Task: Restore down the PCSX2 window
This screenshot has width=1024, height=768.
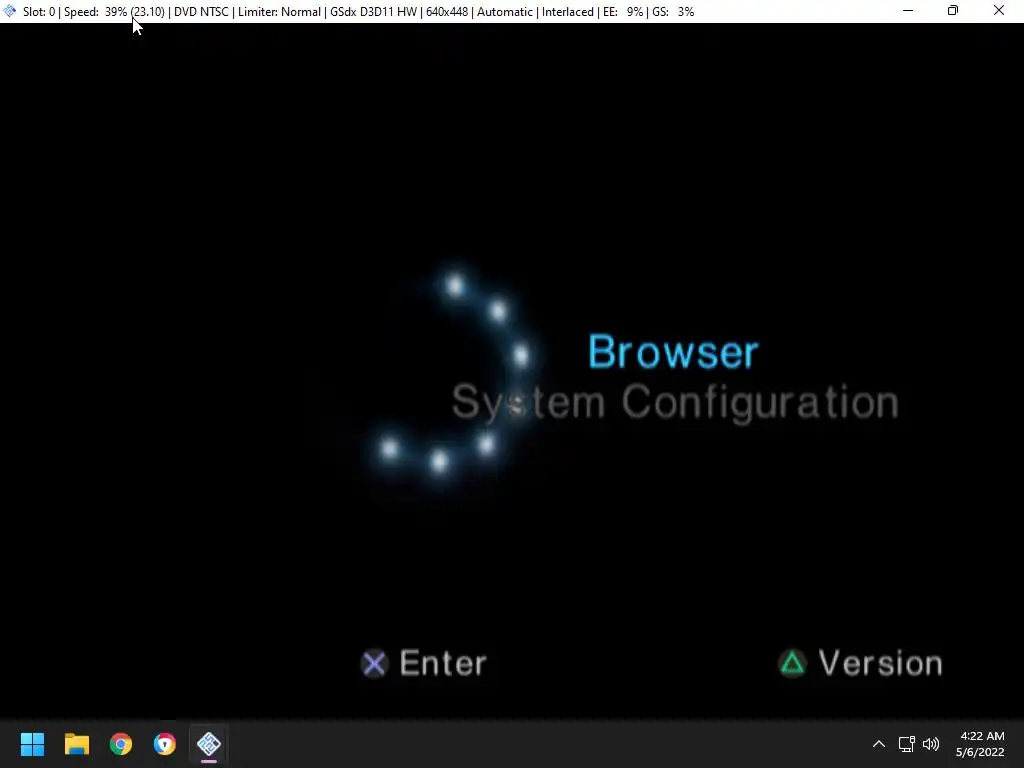Action: (x=953, y=11)
